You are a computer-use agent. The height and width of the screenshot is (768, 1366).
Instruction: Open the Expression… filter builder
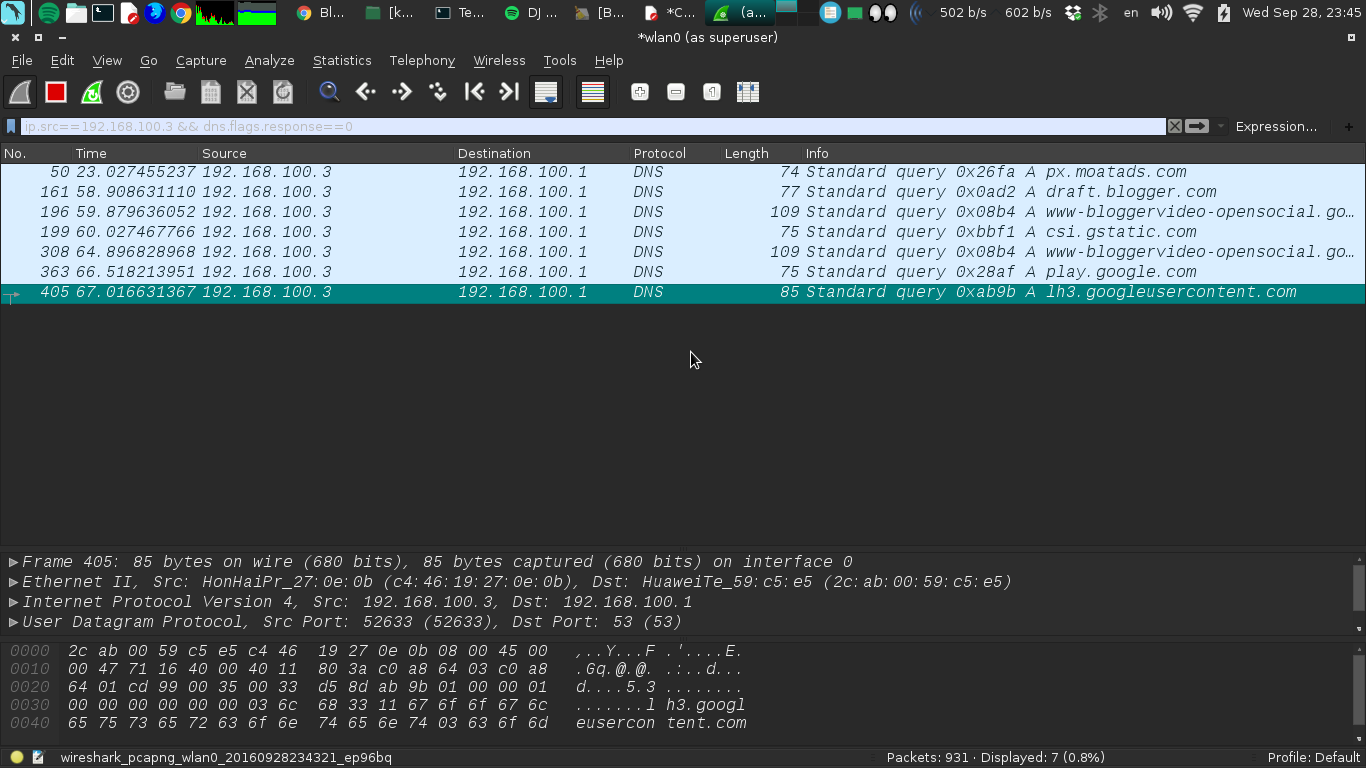tap(1276, 127)
